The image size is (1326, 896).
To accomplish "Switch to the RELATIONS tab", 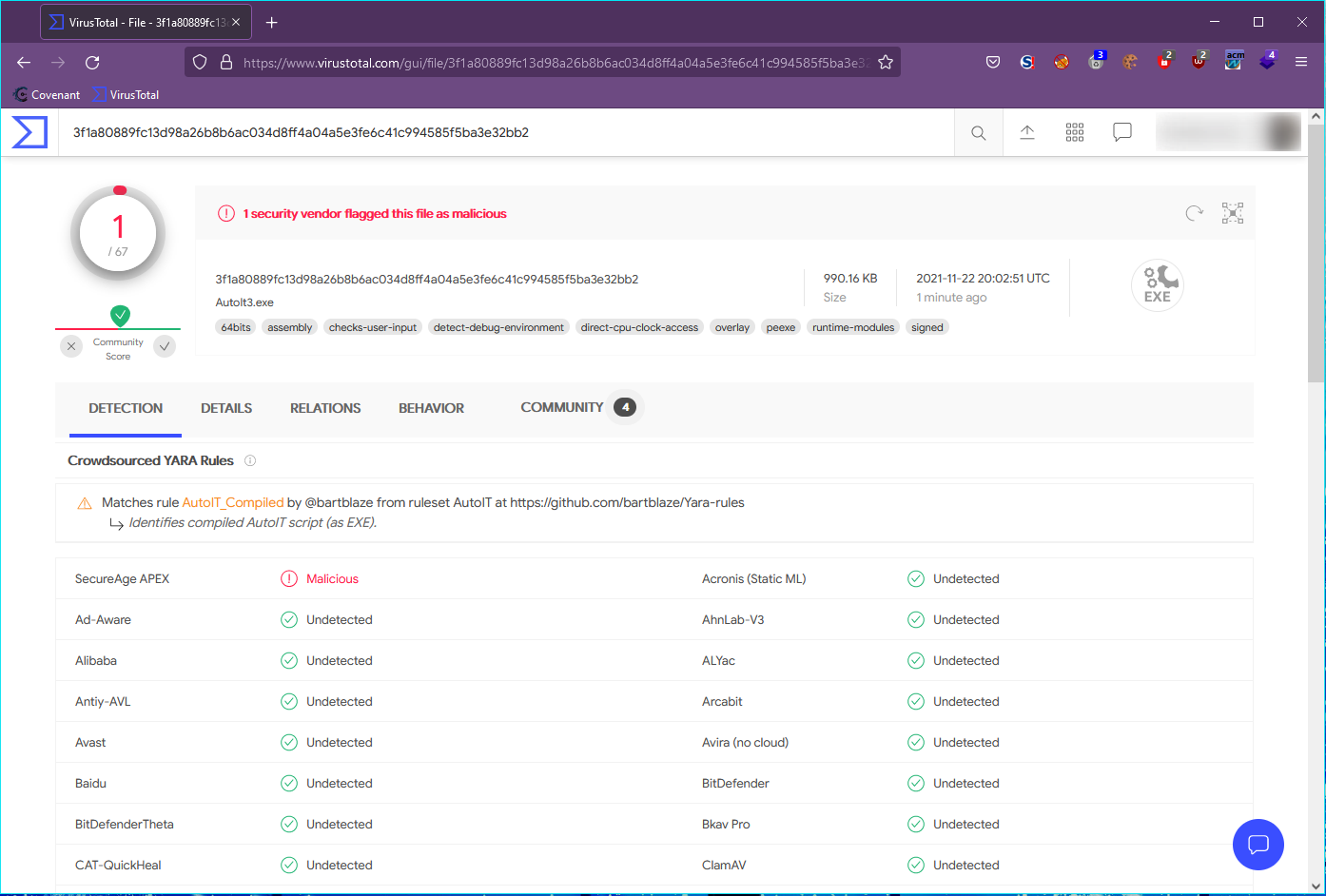I will coord(325,408).
